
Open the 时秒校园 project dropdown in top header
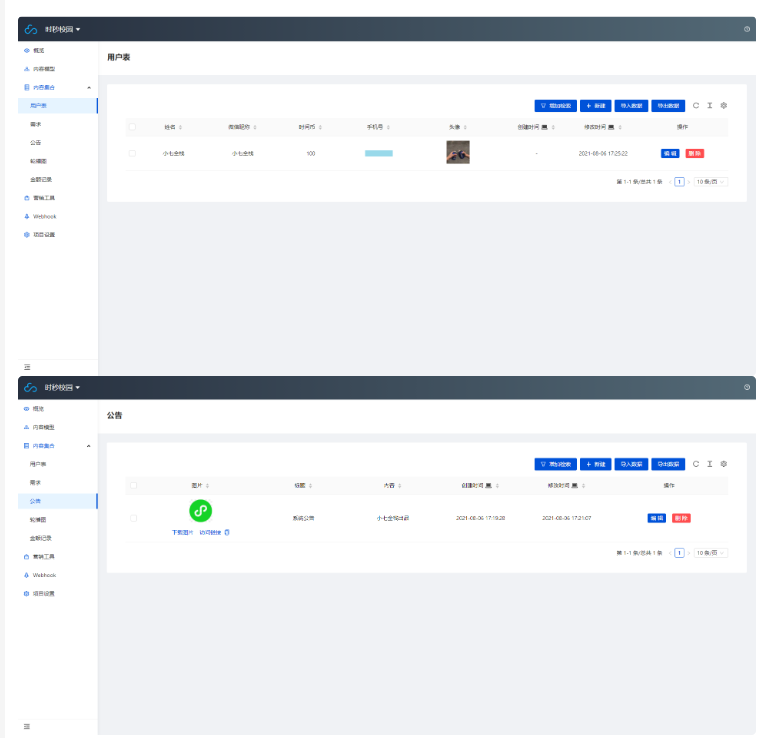click(62, 29)
